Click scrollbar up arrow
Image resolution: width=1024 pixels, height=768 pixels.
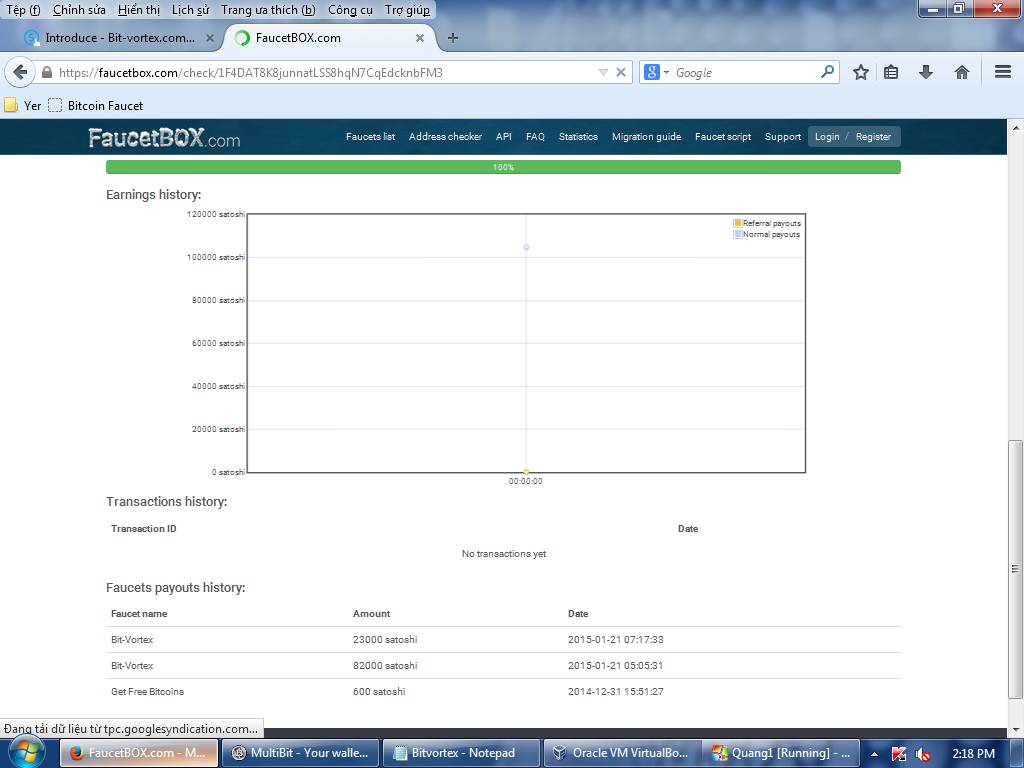click(x=1015, y=128)
